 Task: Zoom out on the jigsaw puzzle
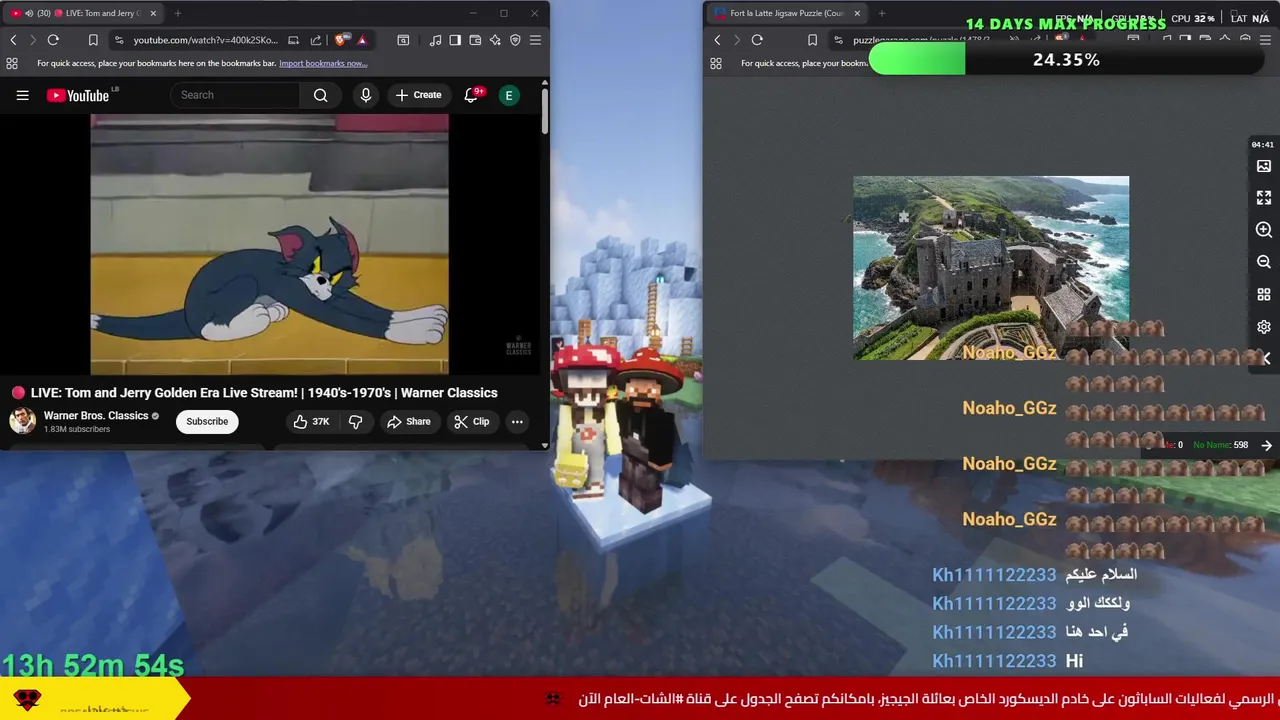[x=1264, y=262]
